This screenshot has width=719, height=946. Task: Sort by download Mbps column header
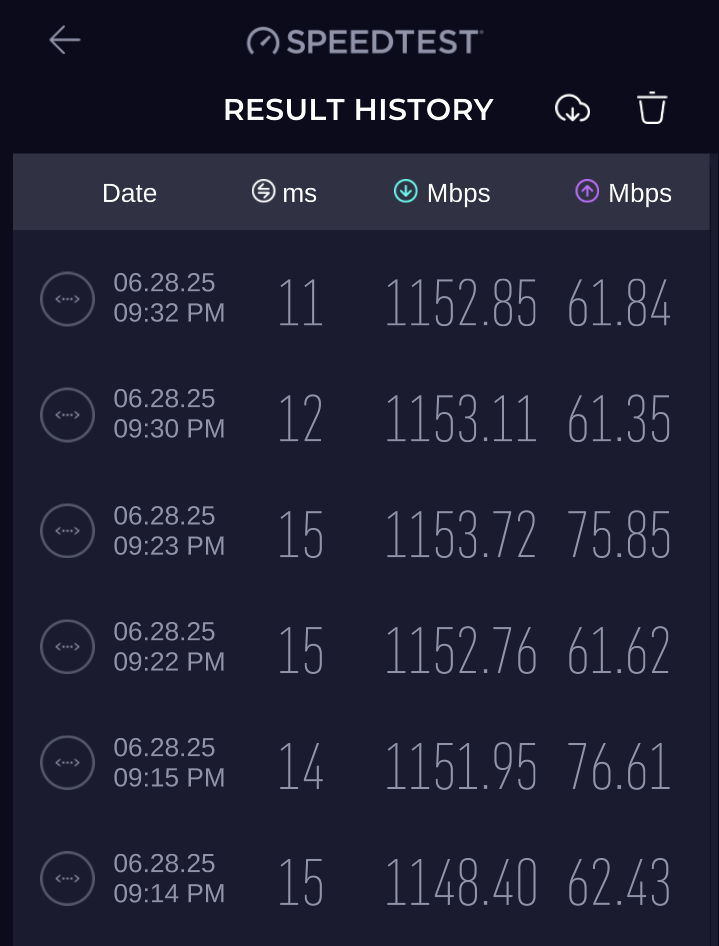[442, 193]
